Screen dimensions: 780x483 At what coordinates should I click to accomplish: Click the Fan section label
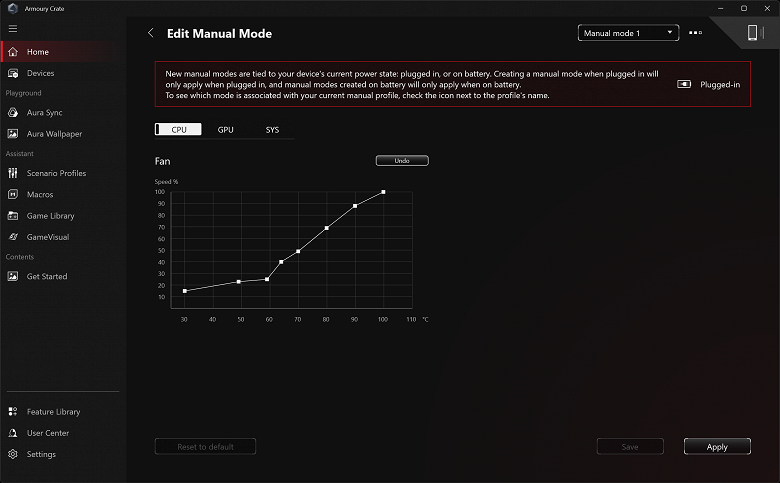[162, 161]
